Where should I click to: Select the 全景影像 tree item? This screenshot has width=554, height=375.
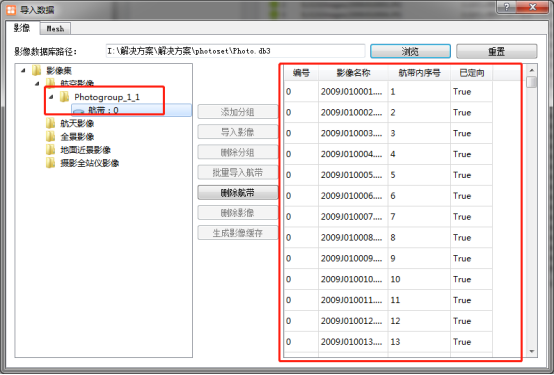click(x=77, y=136)
